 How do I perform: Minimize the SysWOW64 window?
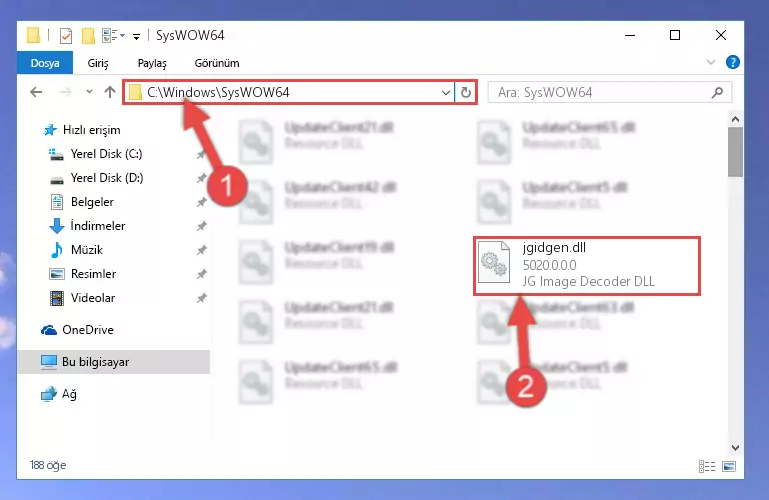(630, 35)
